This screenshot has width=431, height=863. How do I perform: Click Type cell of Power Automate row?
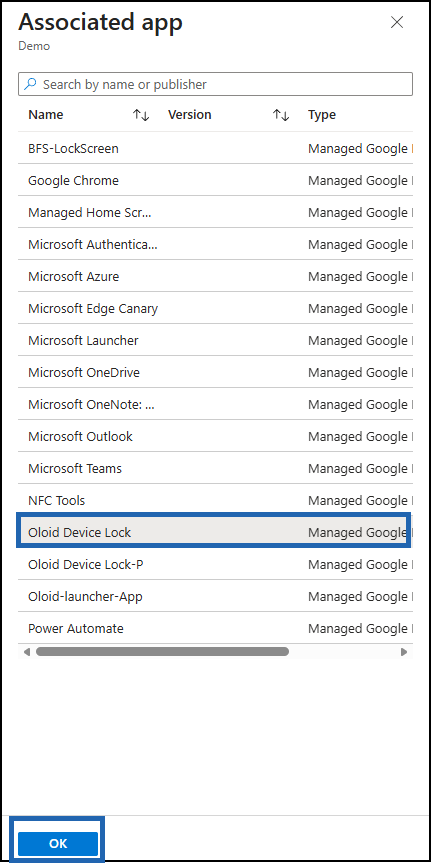coord(360,629)
